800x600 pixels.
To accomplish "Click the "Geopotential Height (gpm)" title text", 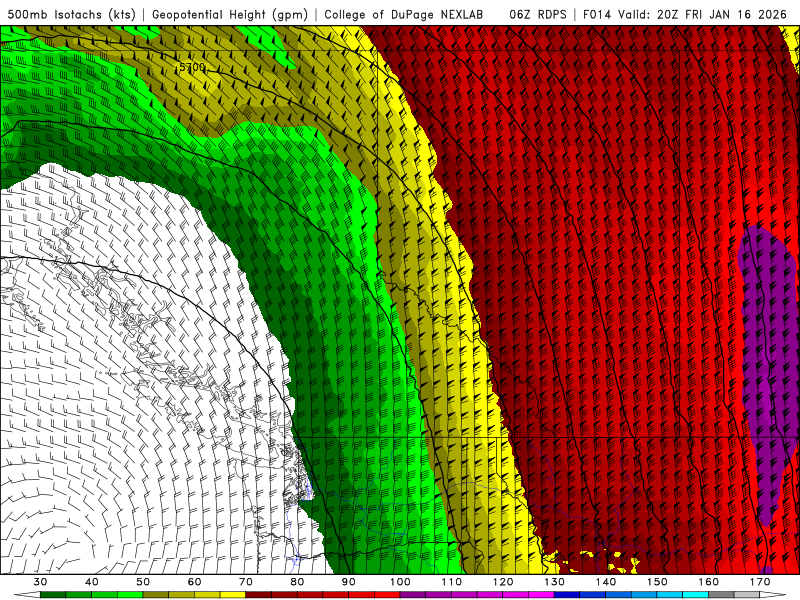I will [x=230, y=14].
